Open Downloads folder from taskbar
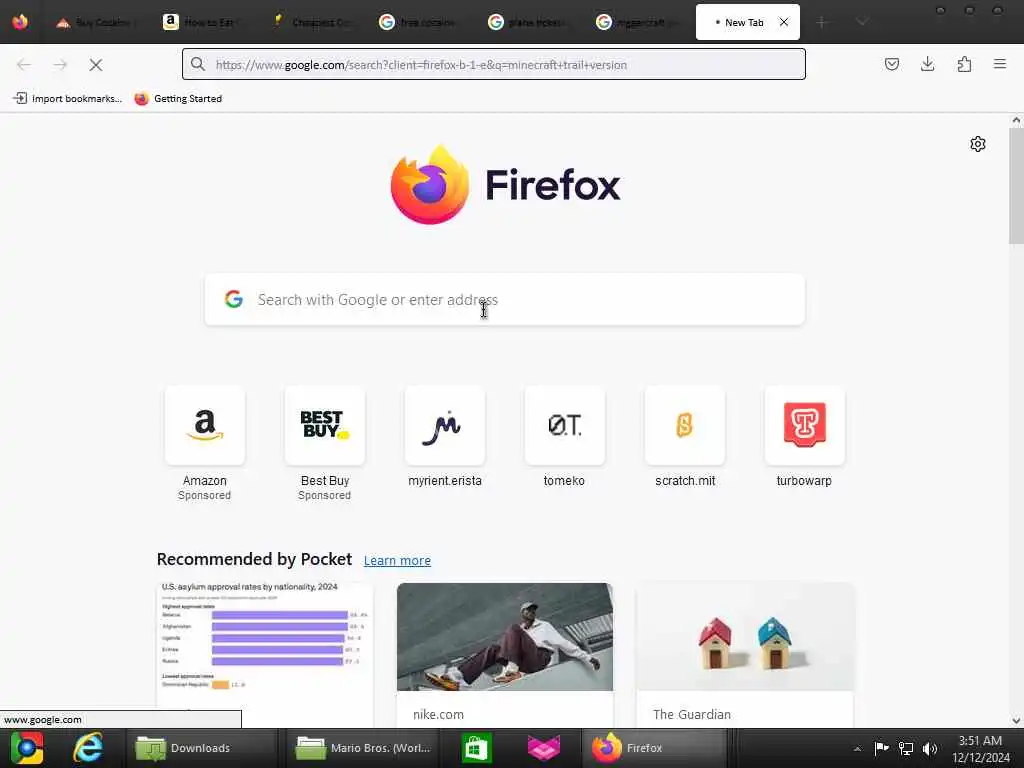The image size is (1024, 768). click(200, 748)
